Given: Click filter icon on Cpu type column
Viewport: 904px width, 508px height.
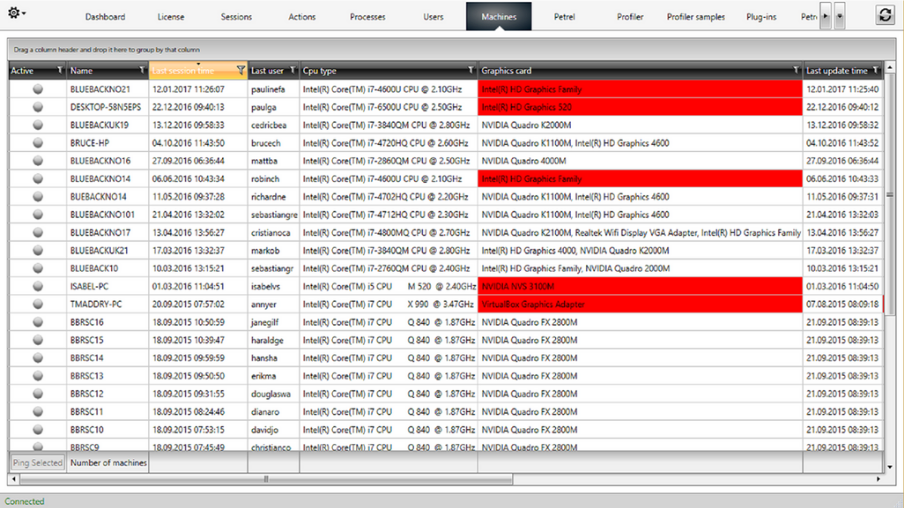Looking at the screenshot, I should point(471,70).
